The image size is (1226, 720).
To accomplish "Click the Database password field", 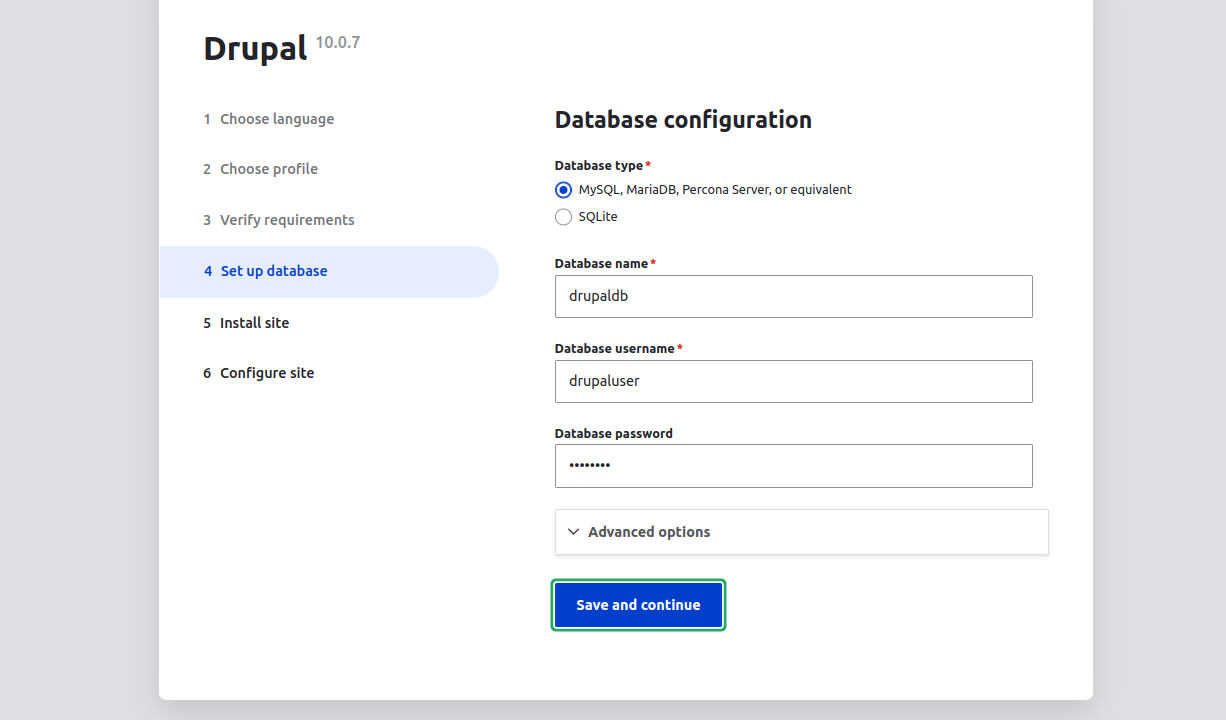I will coord(793,466).
